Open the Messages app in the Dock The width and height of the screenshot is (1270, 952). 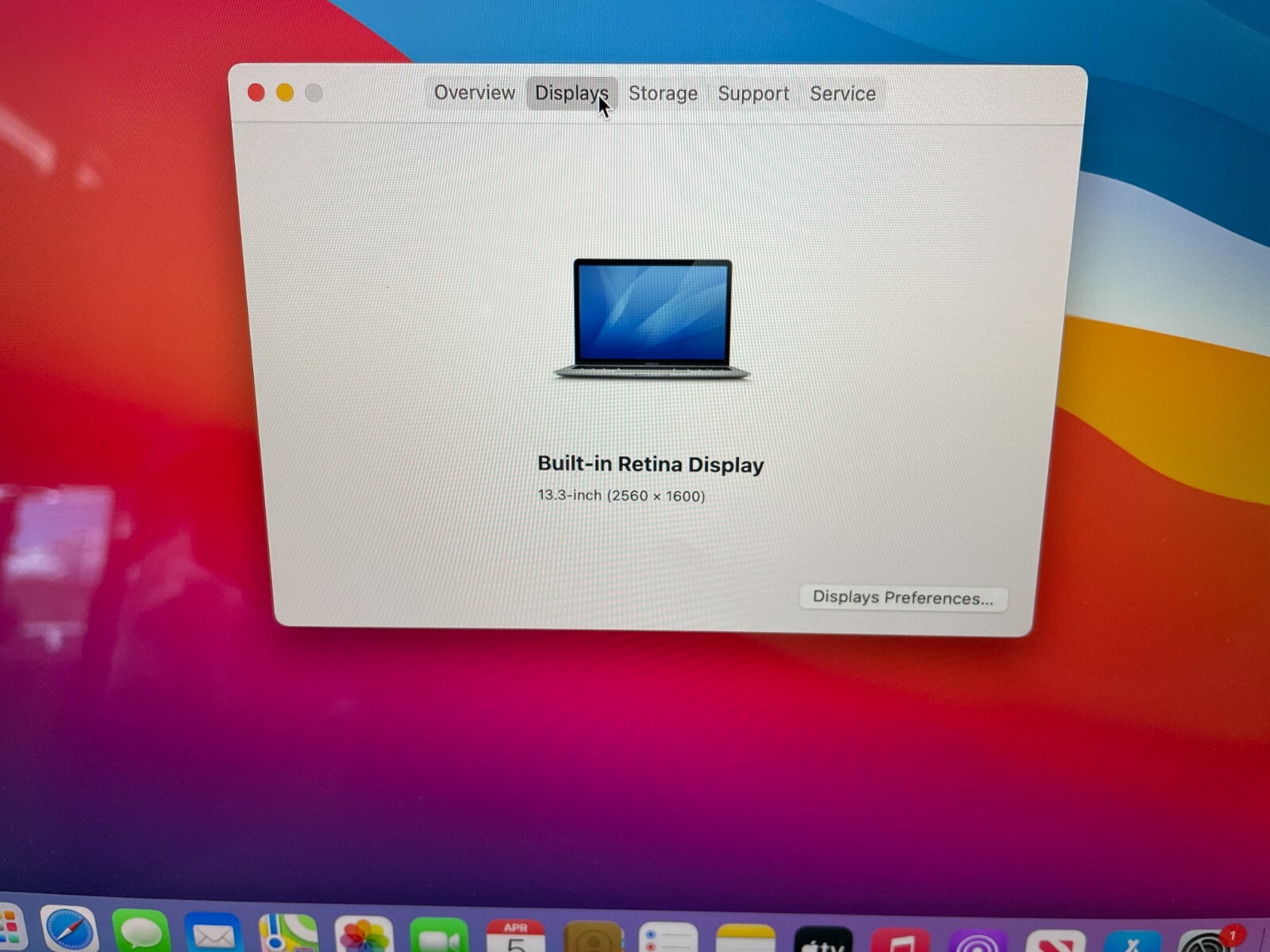(142, 931)
